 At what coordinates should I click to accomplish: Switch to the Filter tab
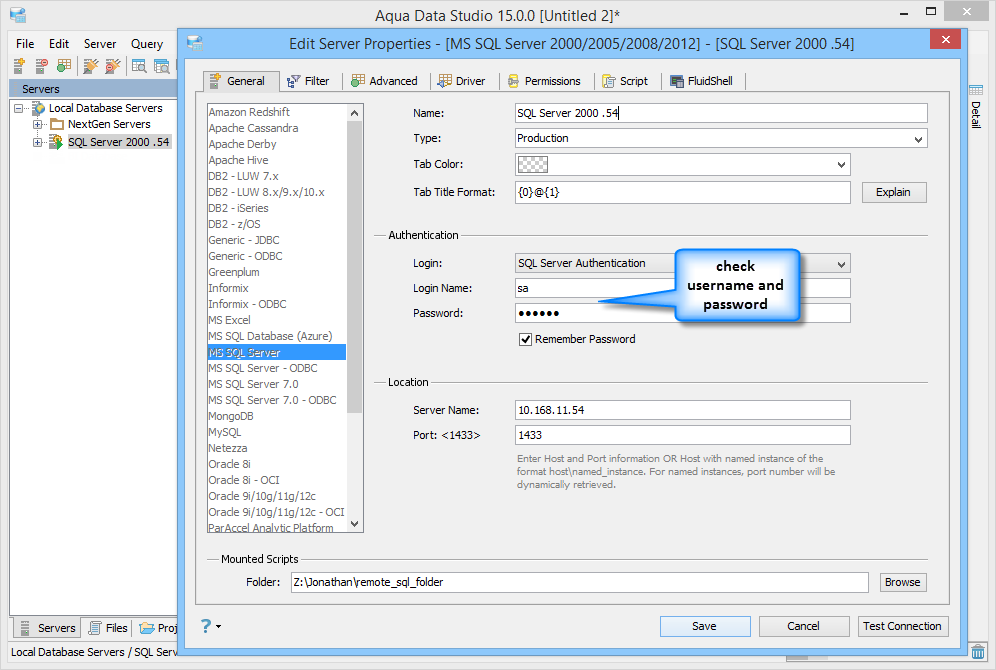tap(309, 81)
